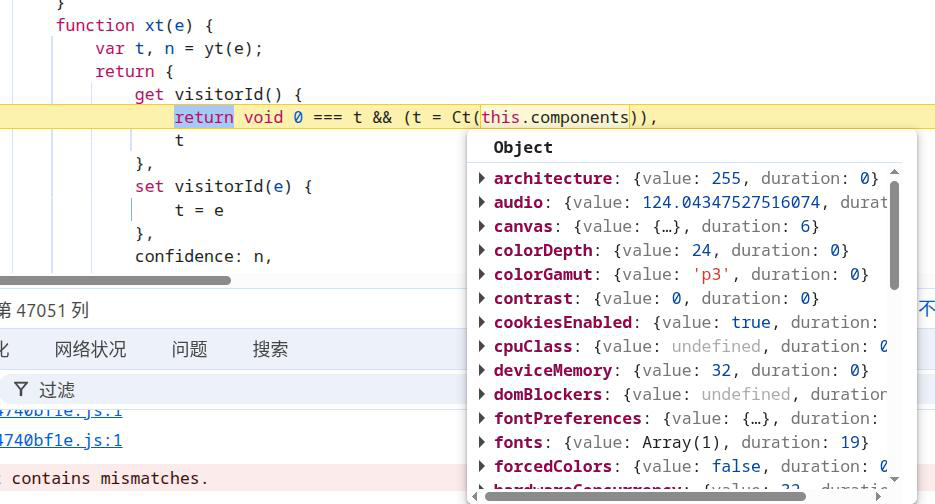The width and height of the screenshot is (935, 504).
Task: Click the code editor horizontal scrollbar
Action: tap(115, 280)
